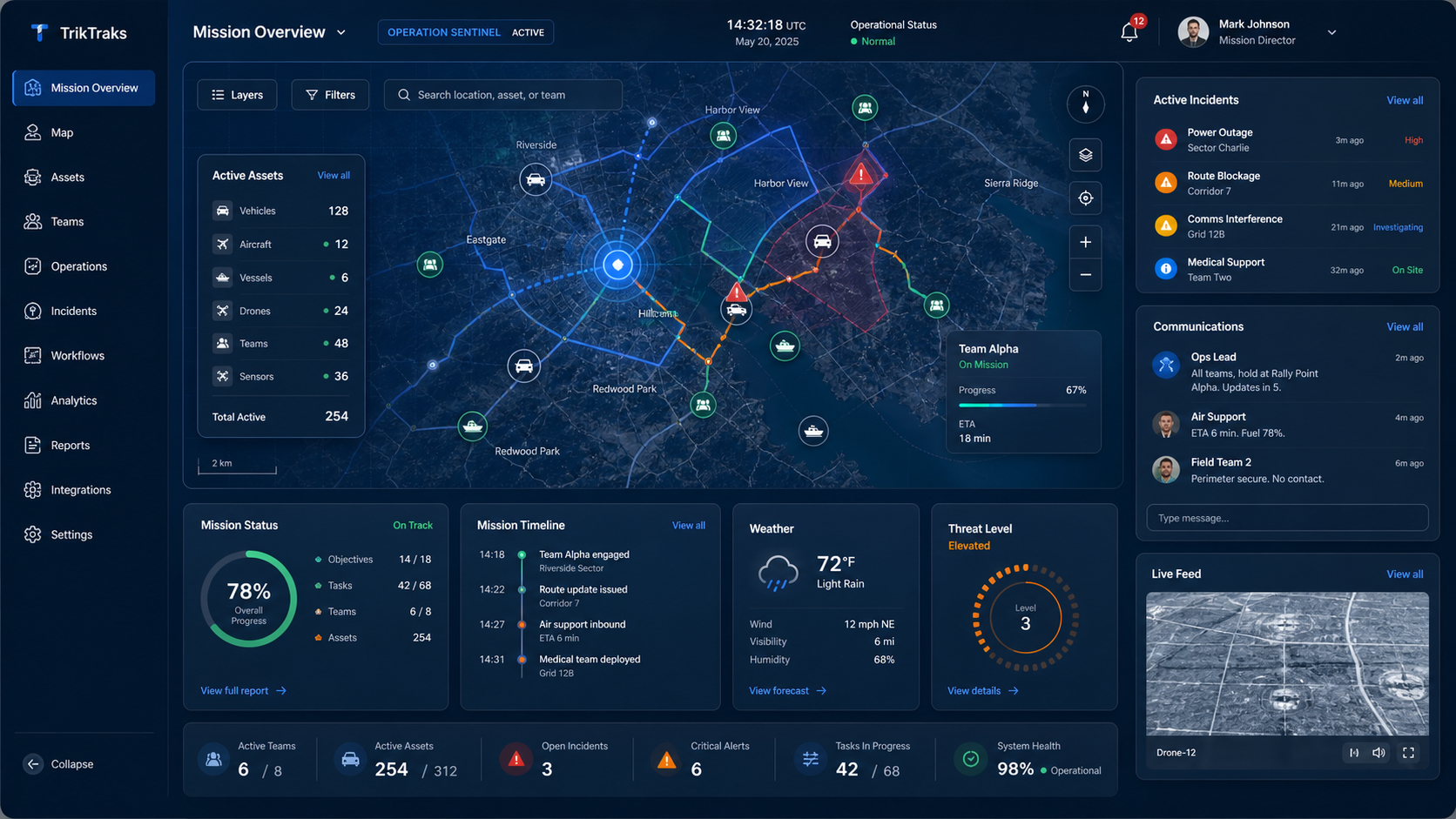Image resolution: width=1456 pixels, height=819 pixels.
Task: Zoom in the map with plus button
Action: 1085,242
